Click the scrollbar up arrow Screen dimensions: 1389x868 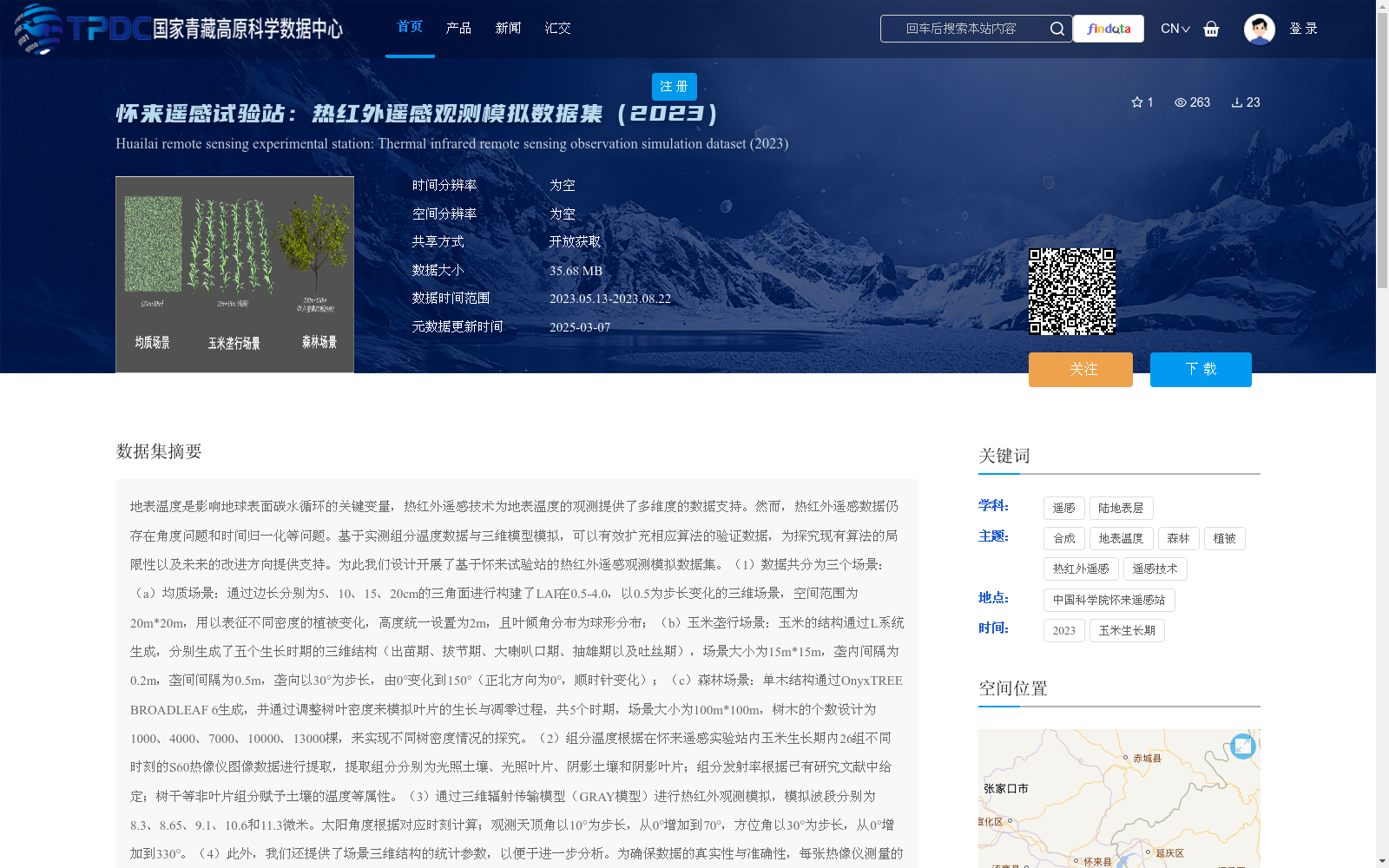click(1382, 6)
